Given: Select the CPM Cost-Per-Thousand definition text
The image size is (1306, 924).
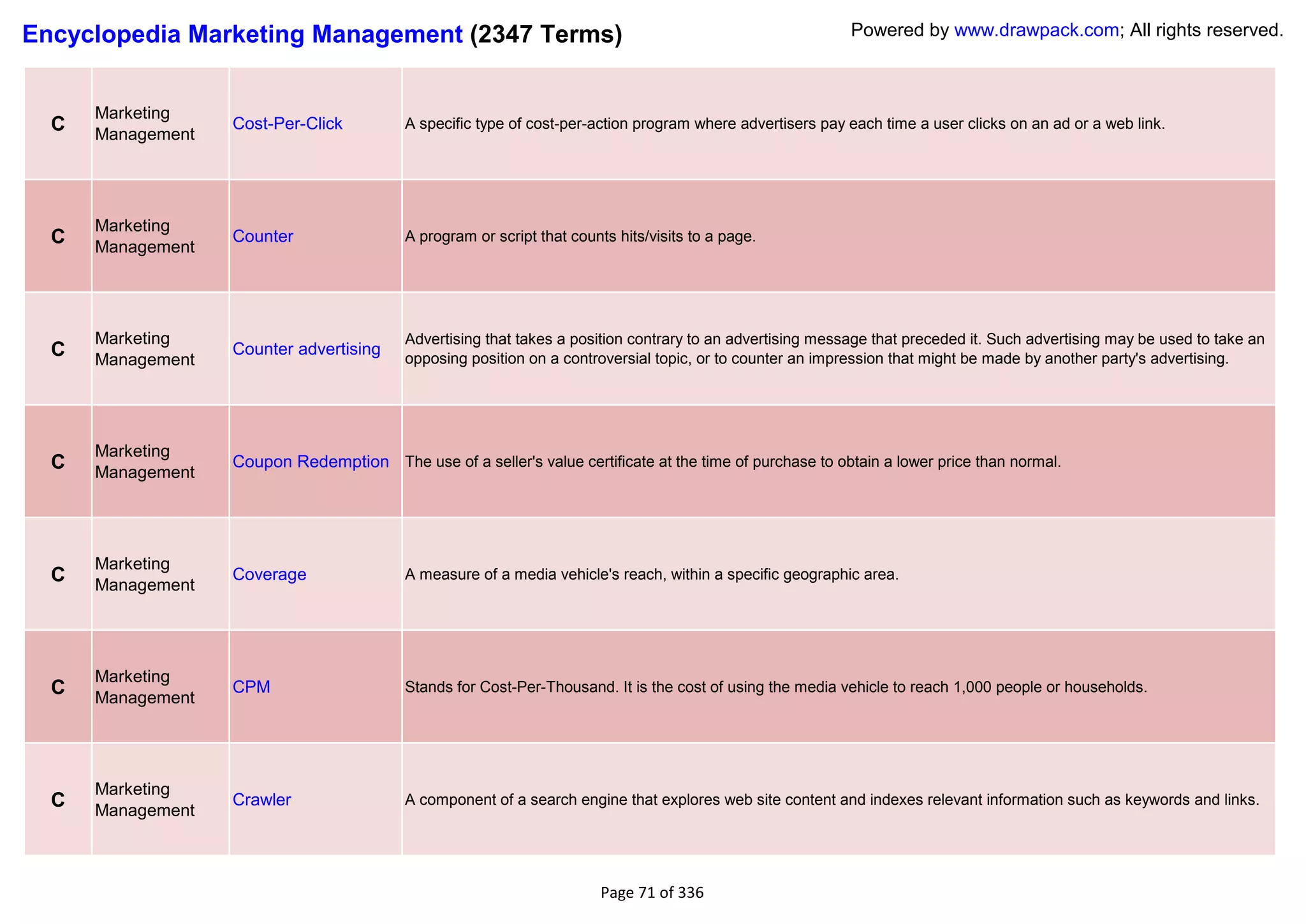Looking at the screenshot, I should [775, 687].
